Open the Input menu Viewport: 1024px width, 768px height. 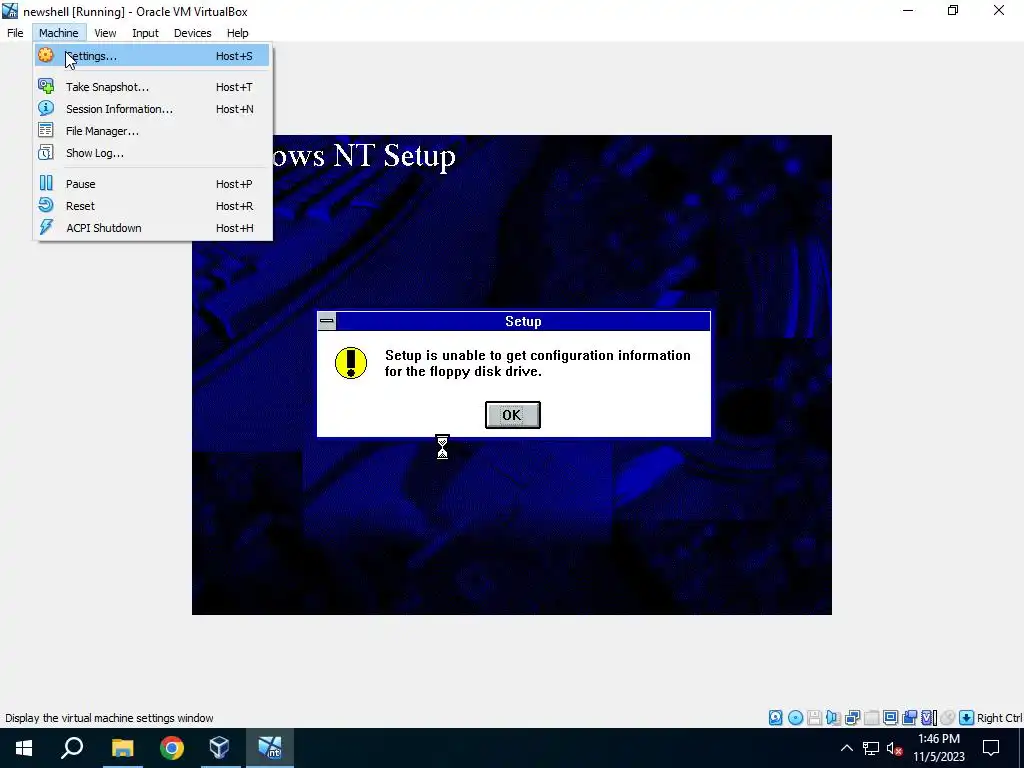pos(145,33)
